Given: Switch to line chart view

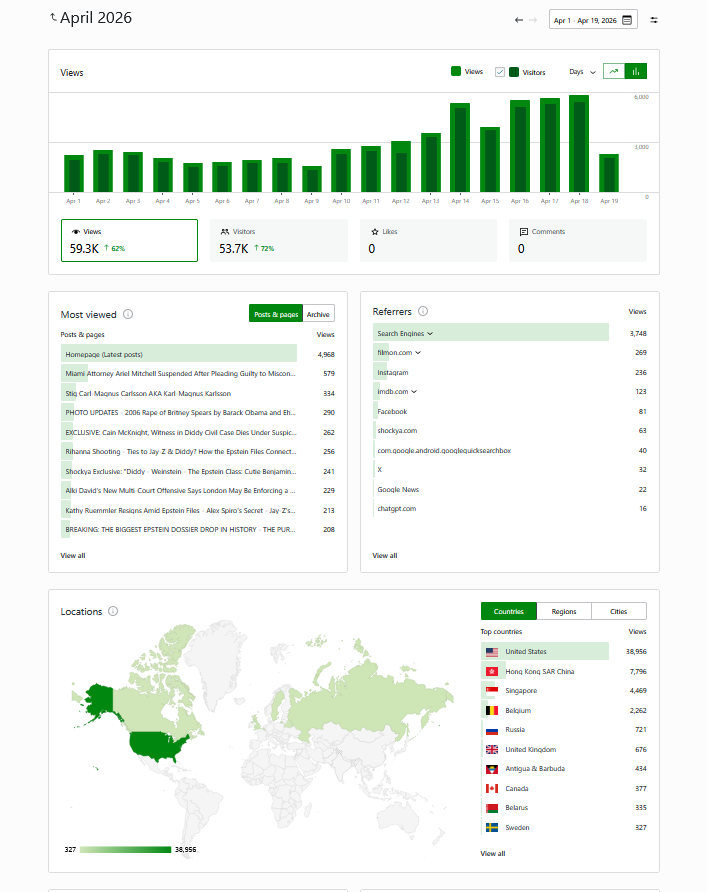Looking at the screenshot, I should tap(614, 71).
